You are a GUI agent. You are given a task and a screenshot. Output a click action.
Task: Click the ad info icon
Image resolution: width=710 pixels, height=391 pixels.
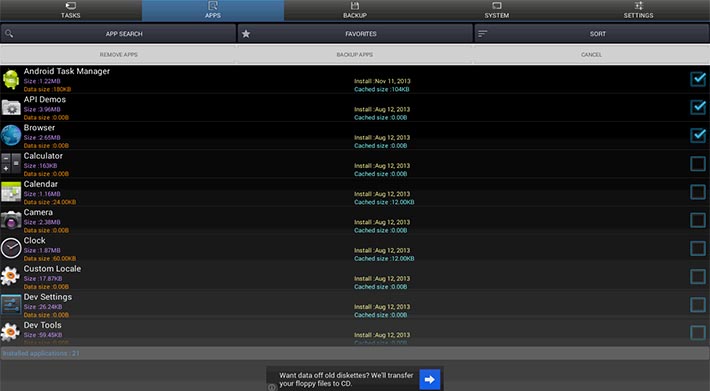[271, 387]
